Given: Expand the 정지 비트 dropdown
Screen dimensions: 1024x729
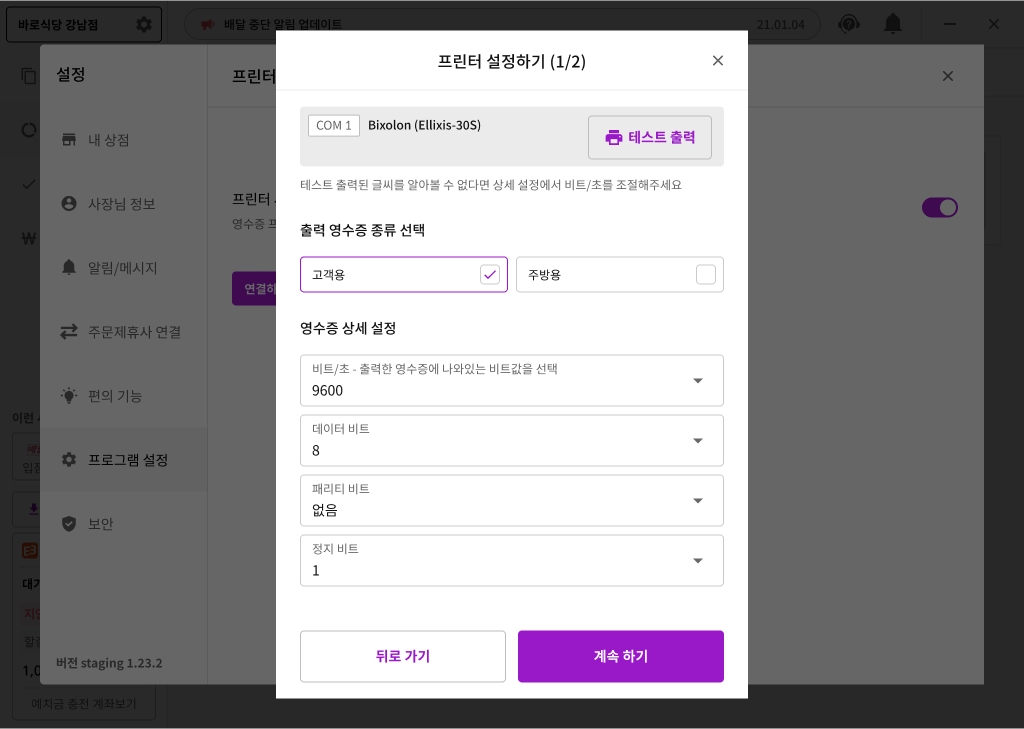Looking at the screenshot, I should coord(698,561).
